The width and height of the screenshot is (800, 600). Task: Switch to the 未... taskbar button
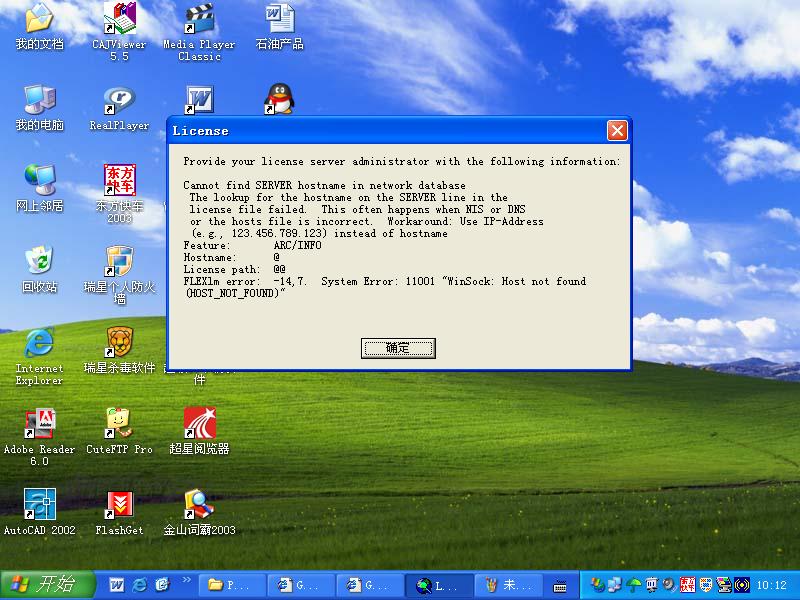coord(508,585)
